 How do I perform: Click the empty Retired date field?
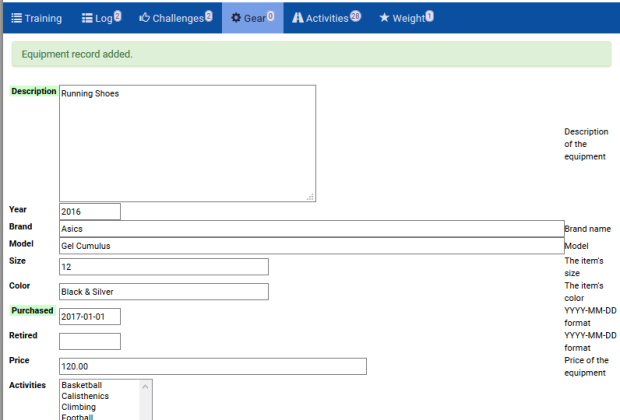(89, 341)
